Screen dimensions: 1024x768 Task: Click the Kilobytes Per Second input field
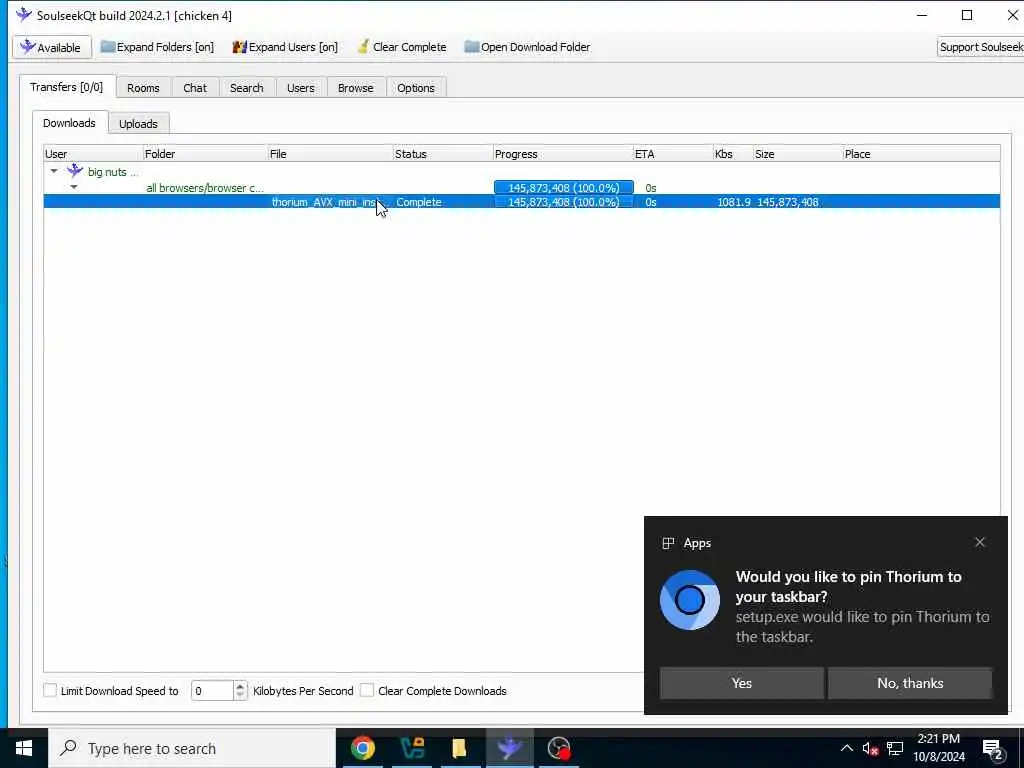point(212,690)
